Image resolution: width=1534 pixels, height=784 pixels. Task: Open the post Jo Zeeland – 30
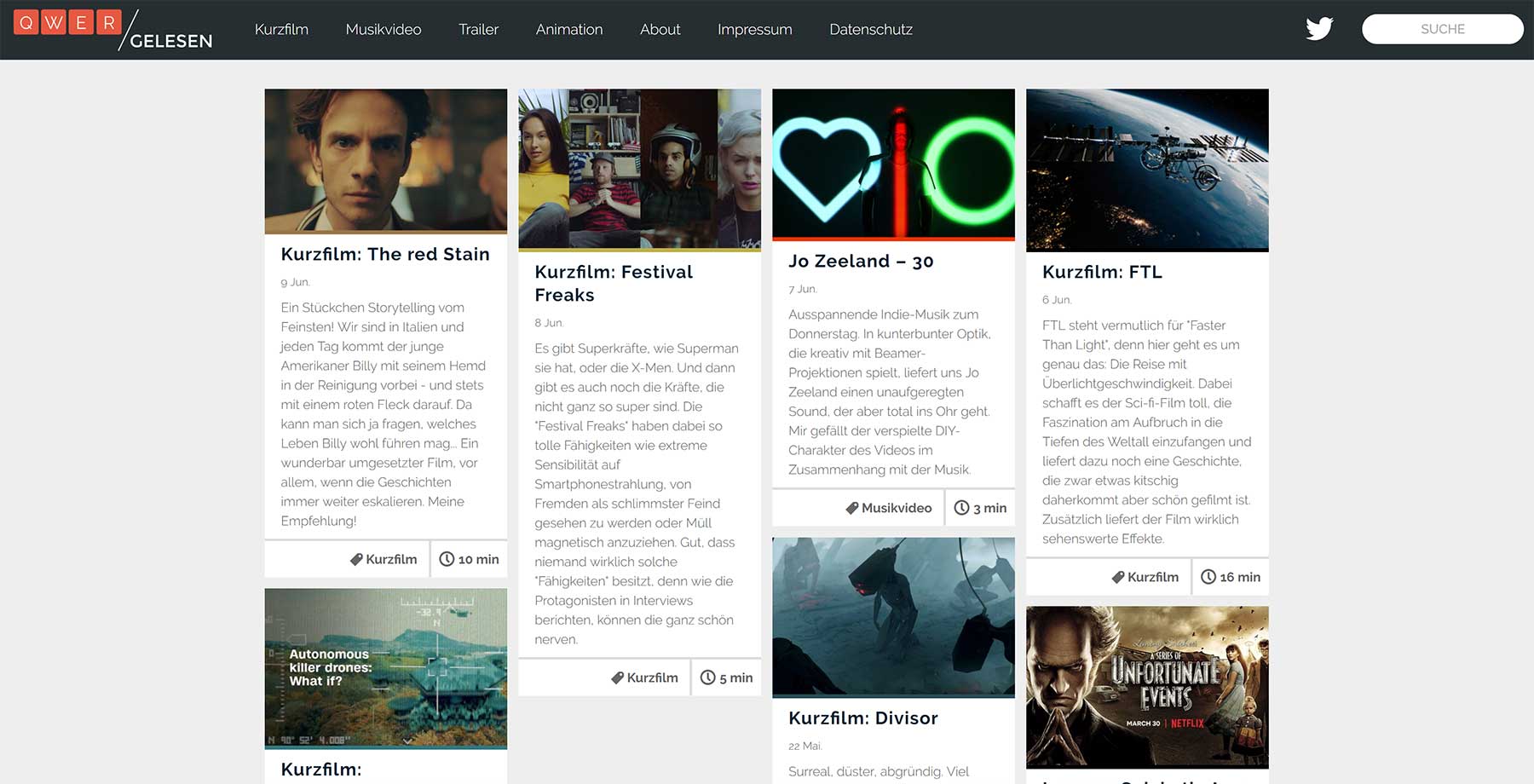pyautogui.click(x=859, y=262)
